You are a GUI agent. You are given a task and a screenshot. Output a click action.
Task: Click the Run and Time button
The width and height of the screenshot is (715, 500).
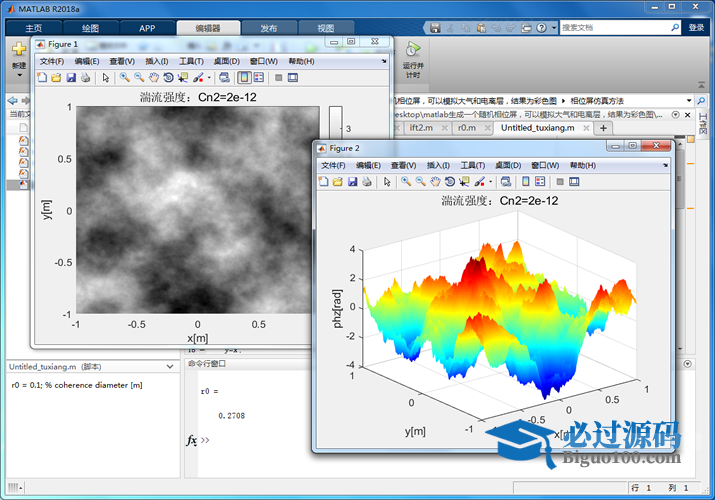413,58
